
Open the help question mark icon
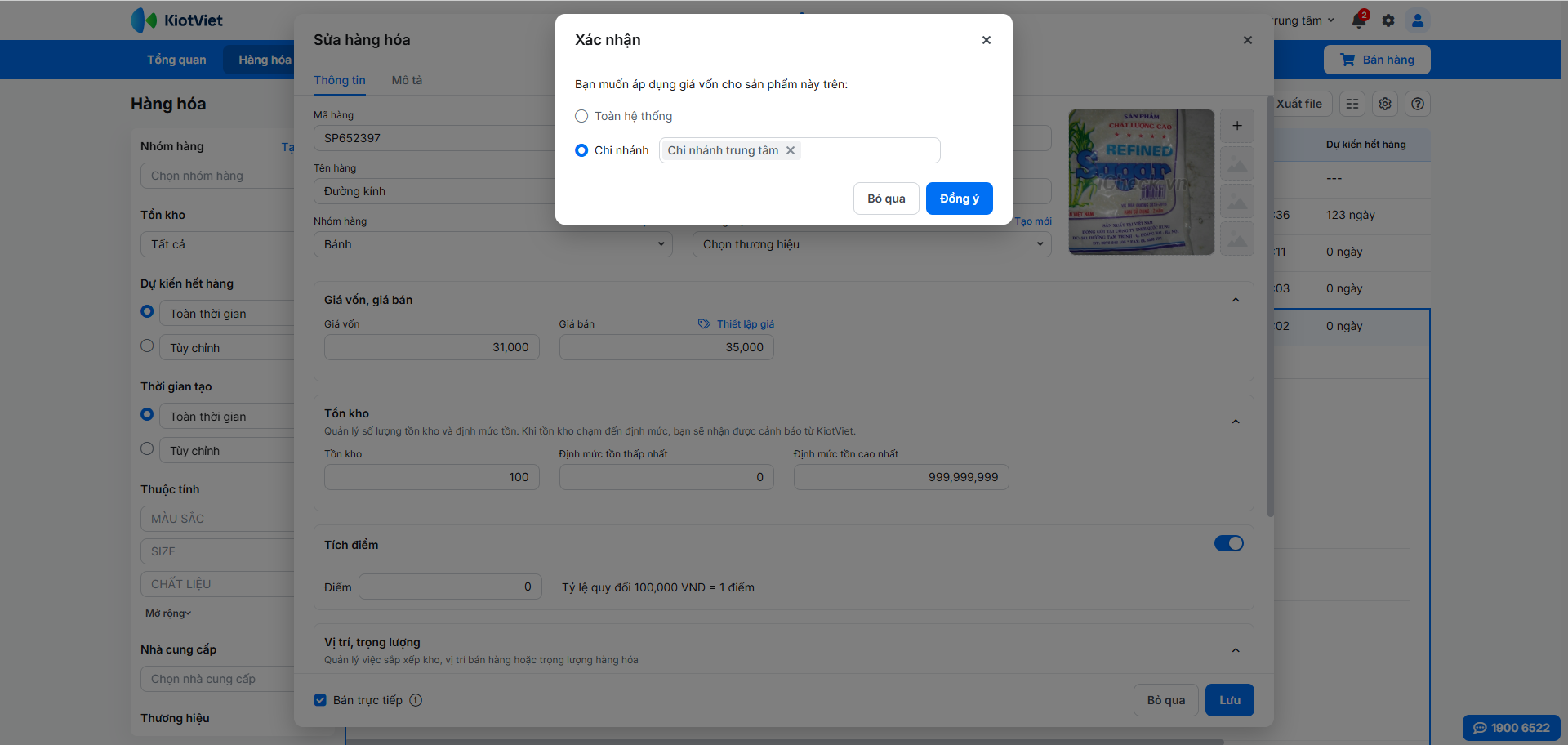1418,104
